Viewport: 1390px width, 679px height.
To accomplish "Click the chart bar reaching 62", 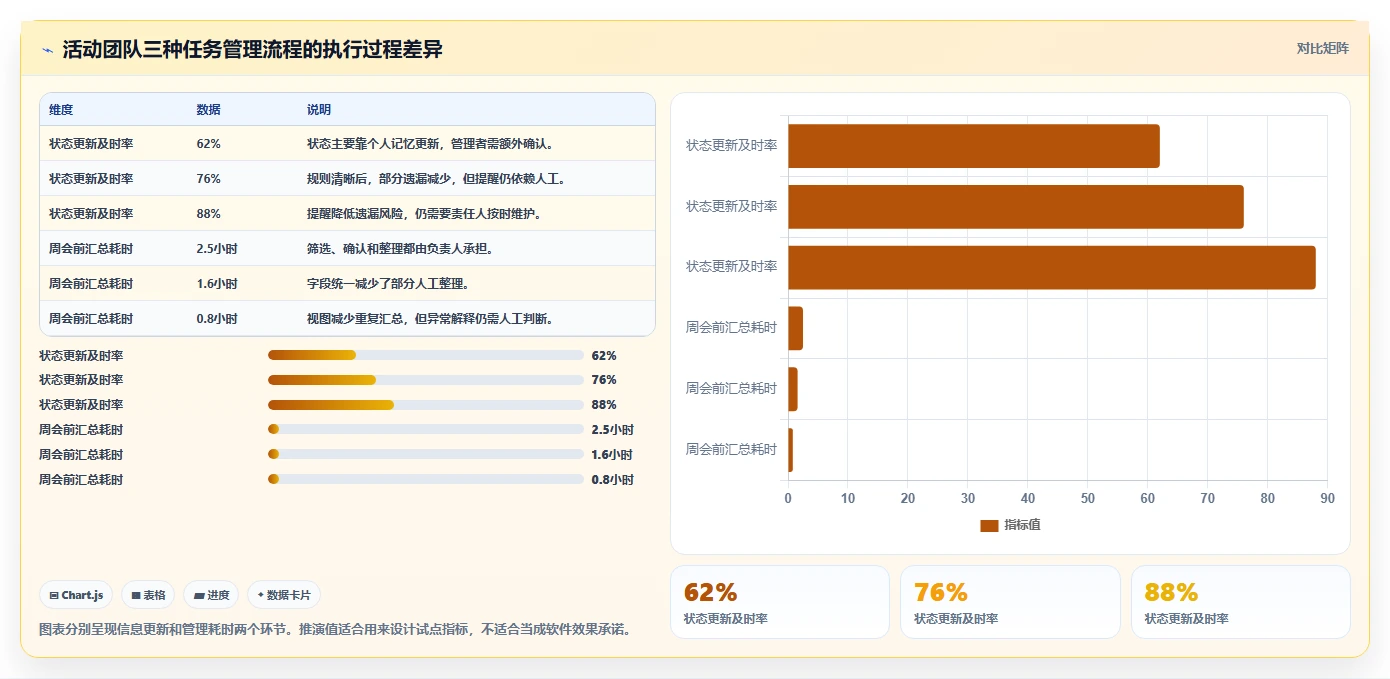I will pyautogui.click(x=974, y=146).
